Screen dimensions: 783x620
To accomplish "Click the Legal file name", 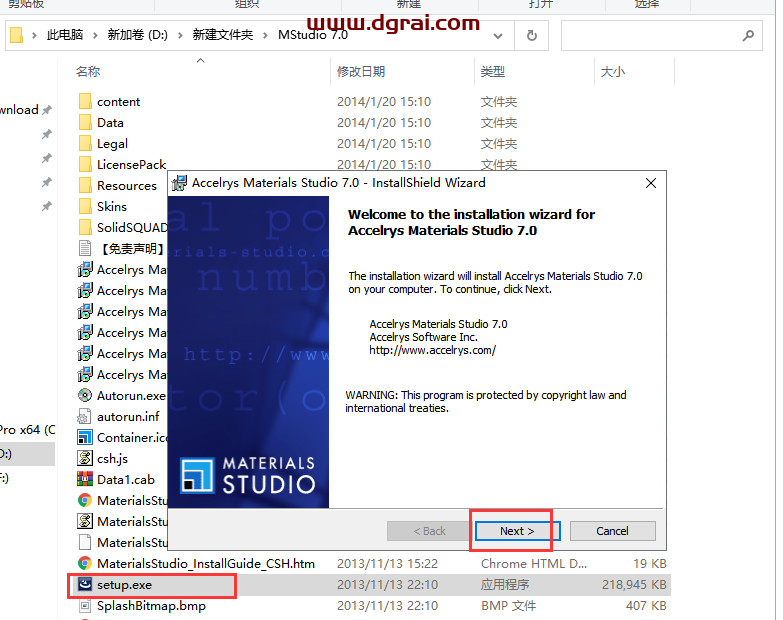I will click(112, 144).
